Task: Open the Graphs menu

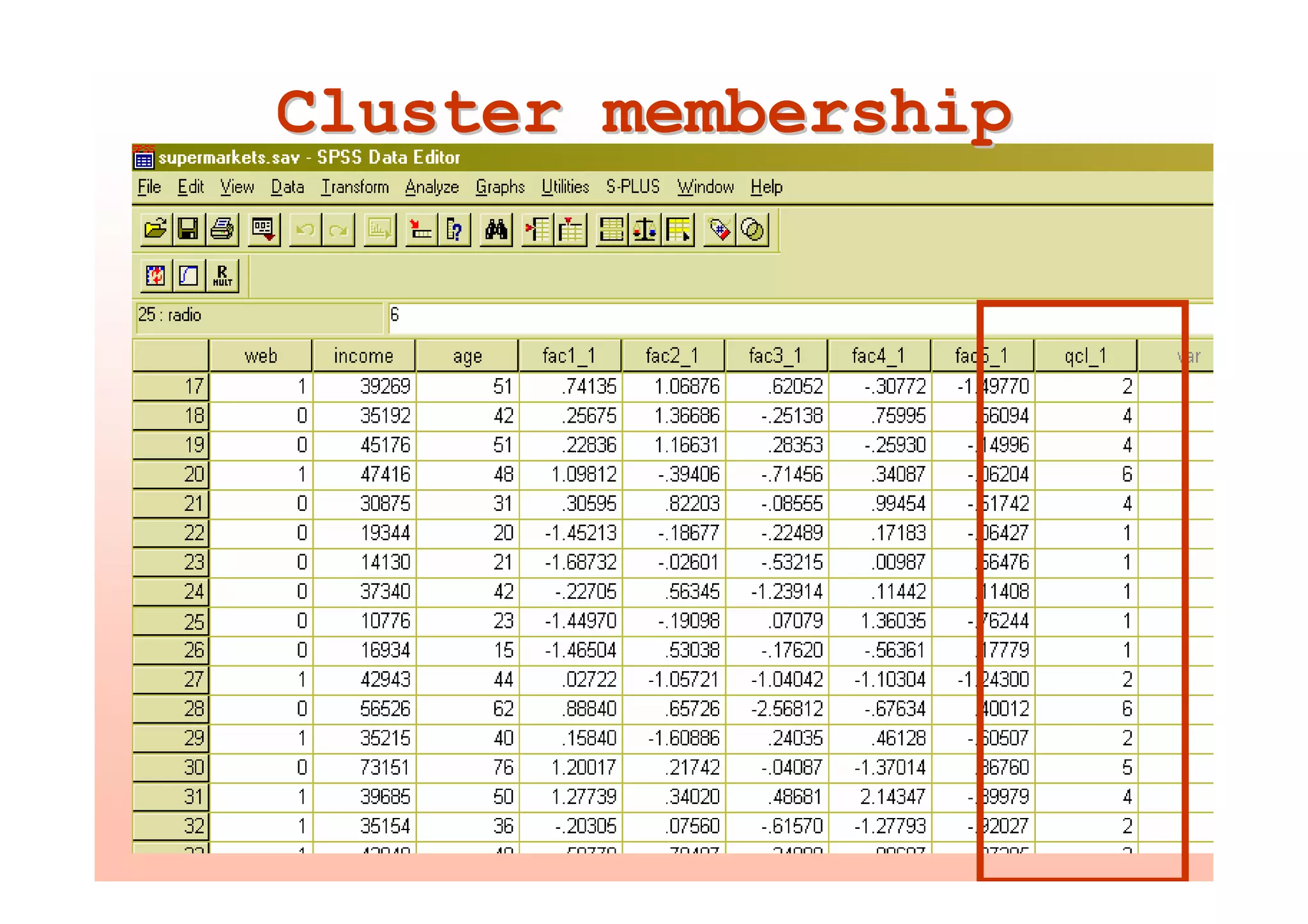Action: pyautogui.click(x=499, y=187)
